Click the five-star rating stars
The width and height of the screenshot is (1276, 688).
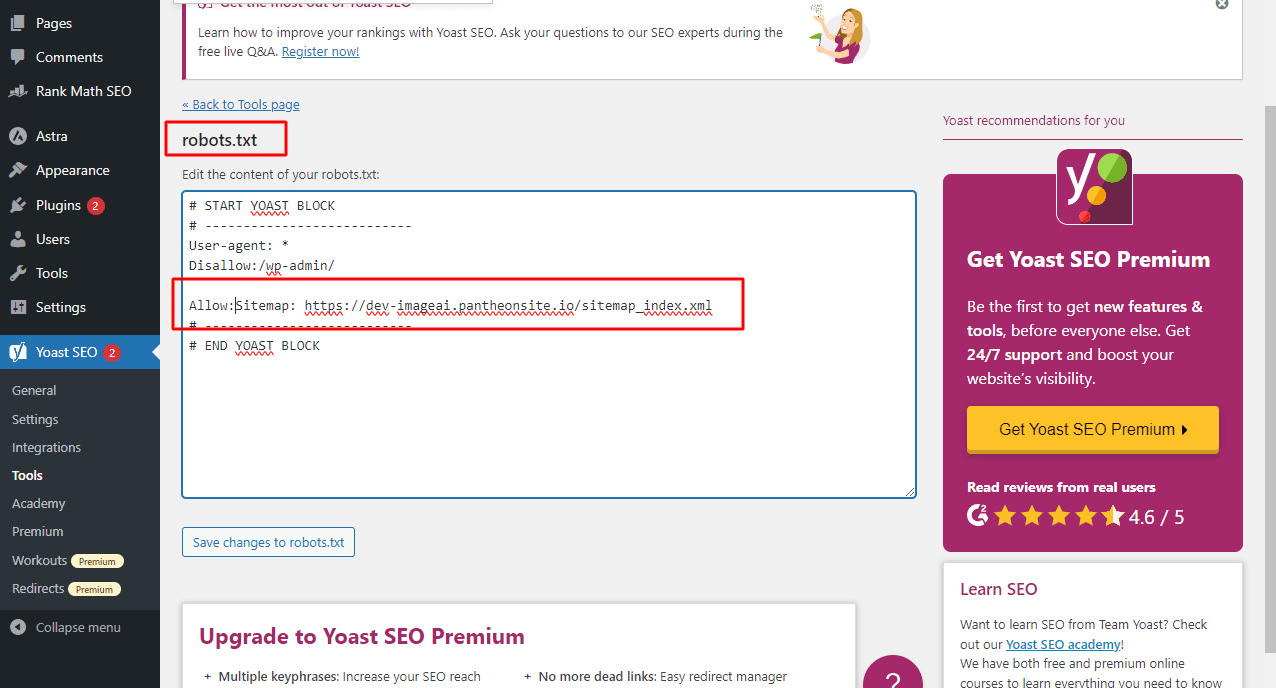(1058, 516)
